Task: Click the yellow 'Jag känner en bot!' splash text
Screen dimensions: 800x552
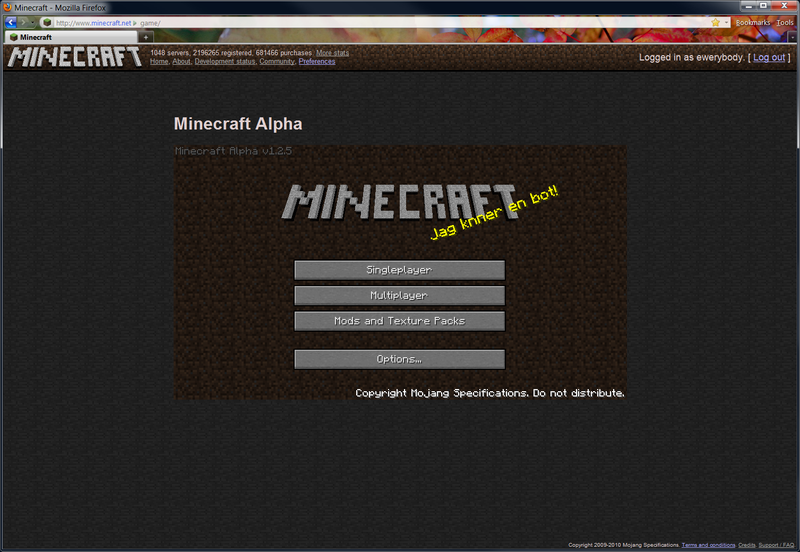Action: click(x=494, y=212)
